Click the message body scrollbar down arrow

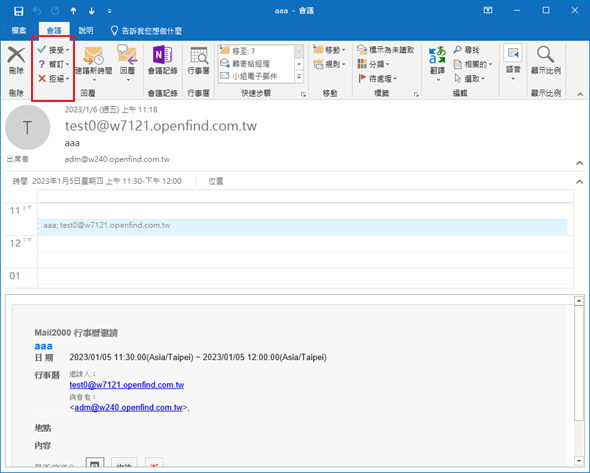click(579, 461)
